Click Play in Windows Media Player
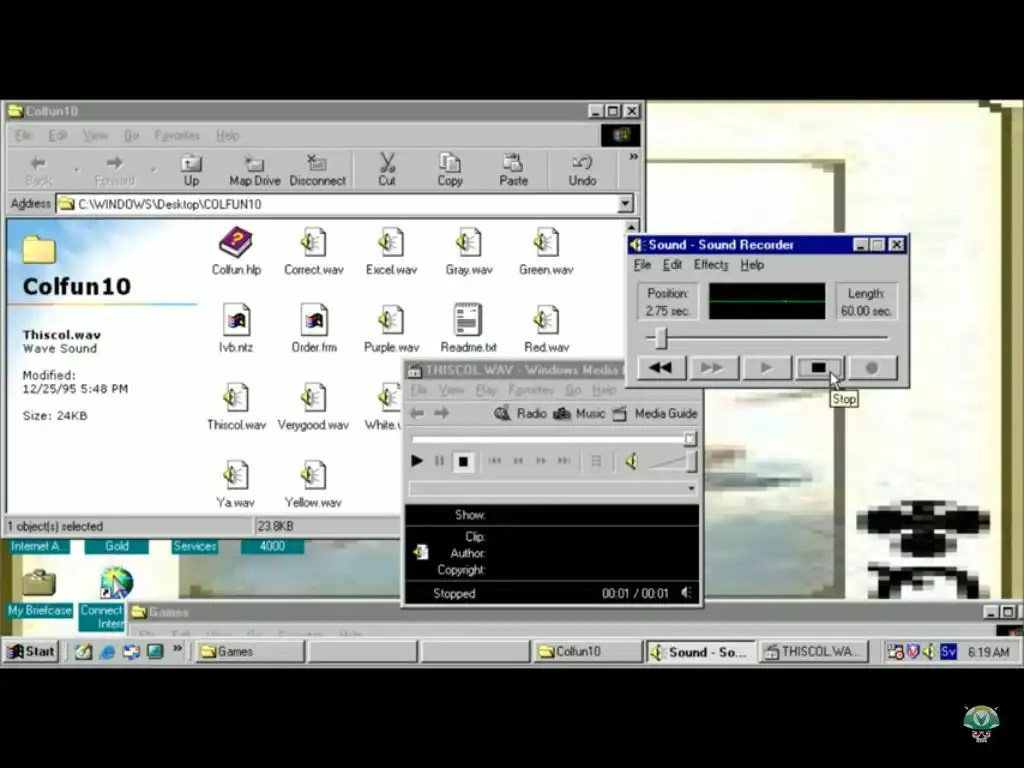The height and width of the screenshot is (768, 1024). point(417,461)
